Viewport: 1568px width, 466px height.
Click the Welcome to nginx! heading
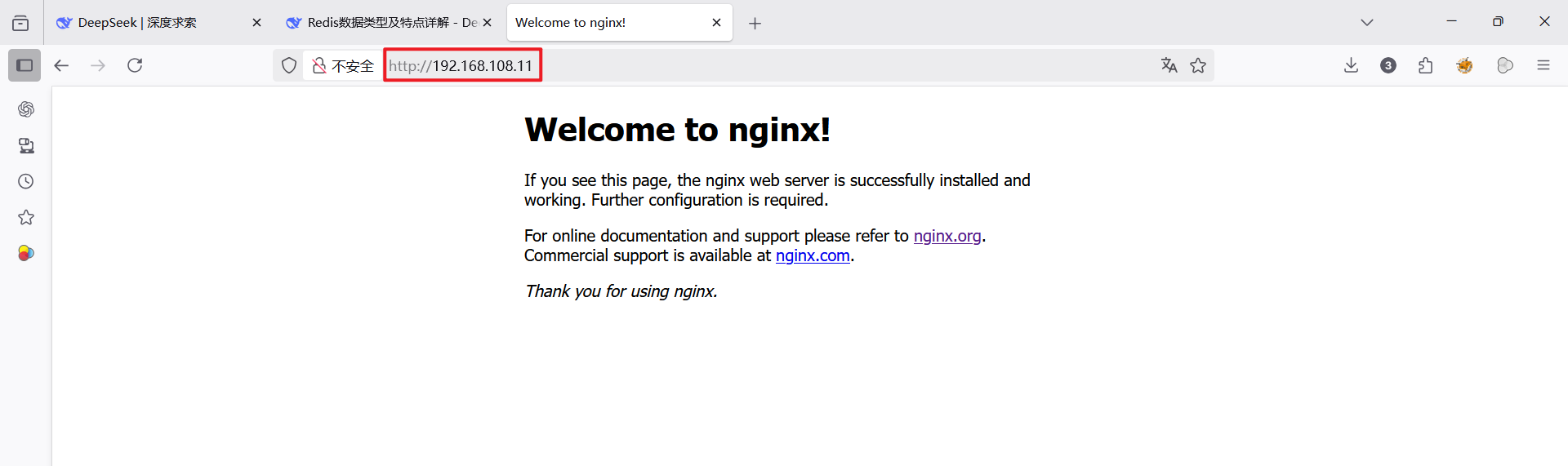(677, 130)
